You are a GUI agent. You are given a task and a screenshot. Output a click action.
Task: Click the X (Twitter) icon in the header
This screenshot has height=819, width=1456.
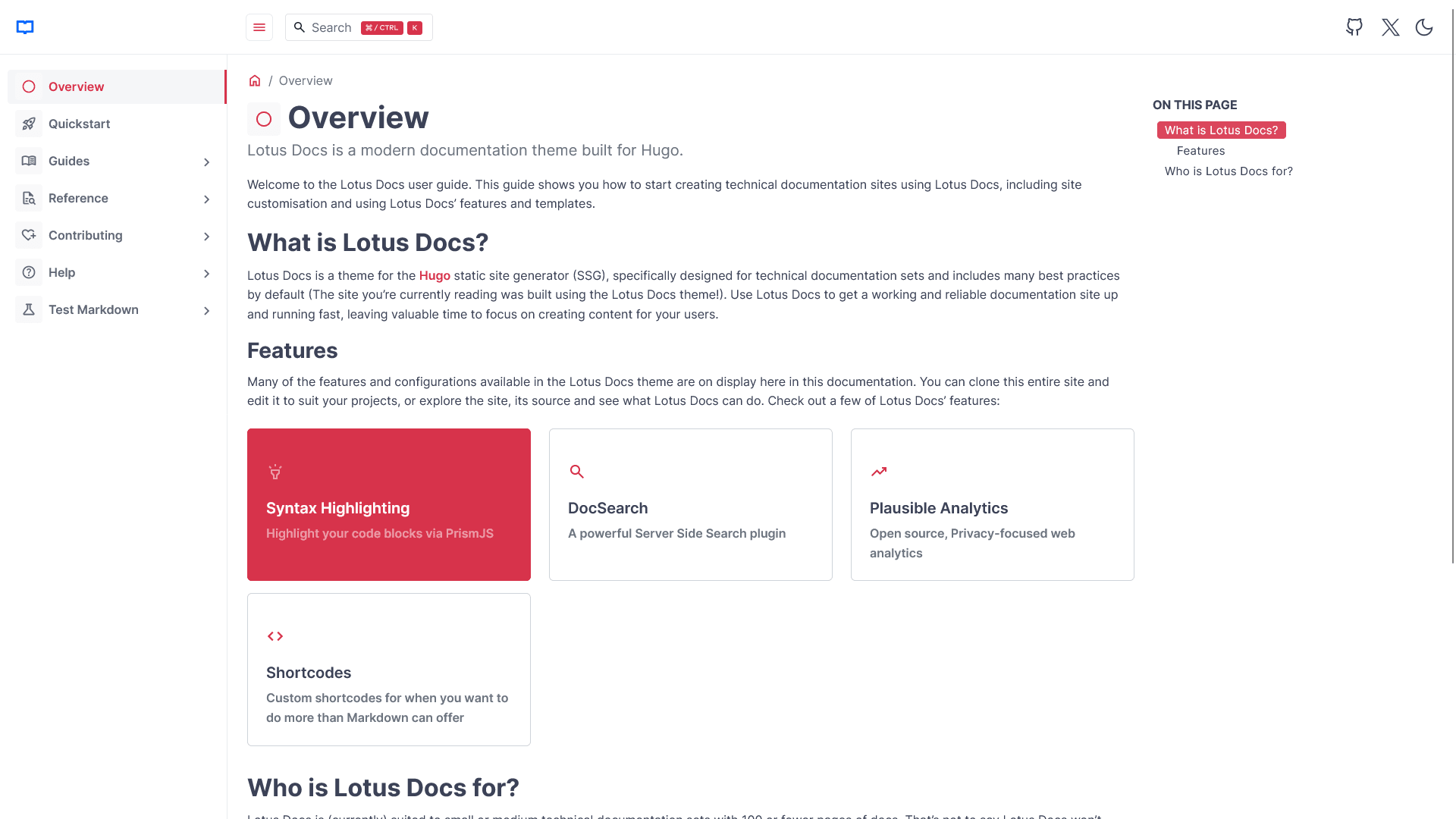coord(1390,27)
